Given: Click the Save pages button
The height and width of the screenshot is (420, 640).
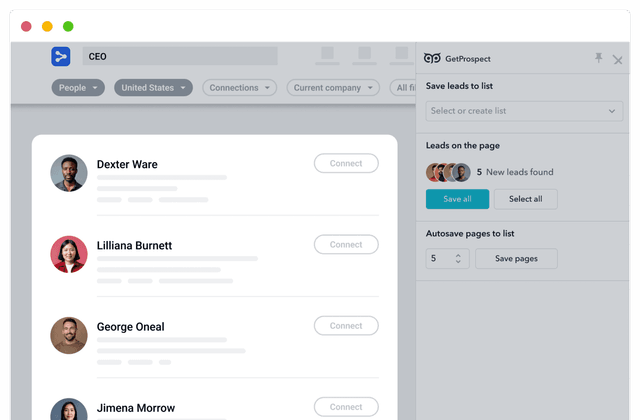Looking at the screenshot, I should [x=516, y=259].
